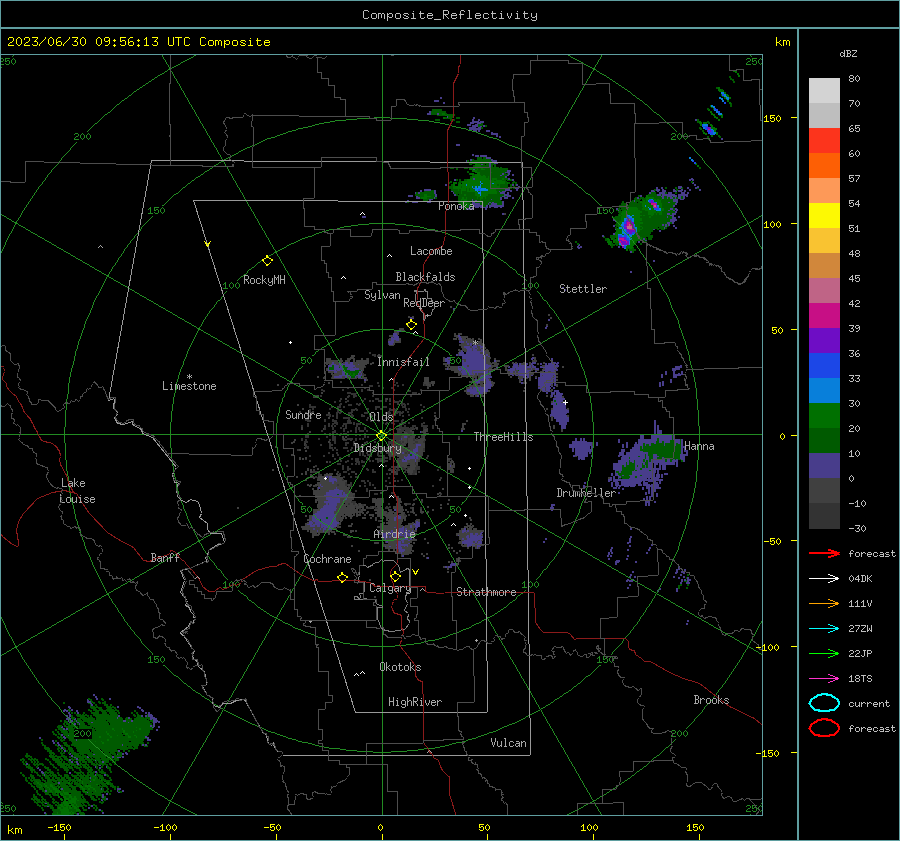This screenshot has width=900, height=841.
Task: Click the cyan current ellipse icon
Action: click(x=824, y=703)
